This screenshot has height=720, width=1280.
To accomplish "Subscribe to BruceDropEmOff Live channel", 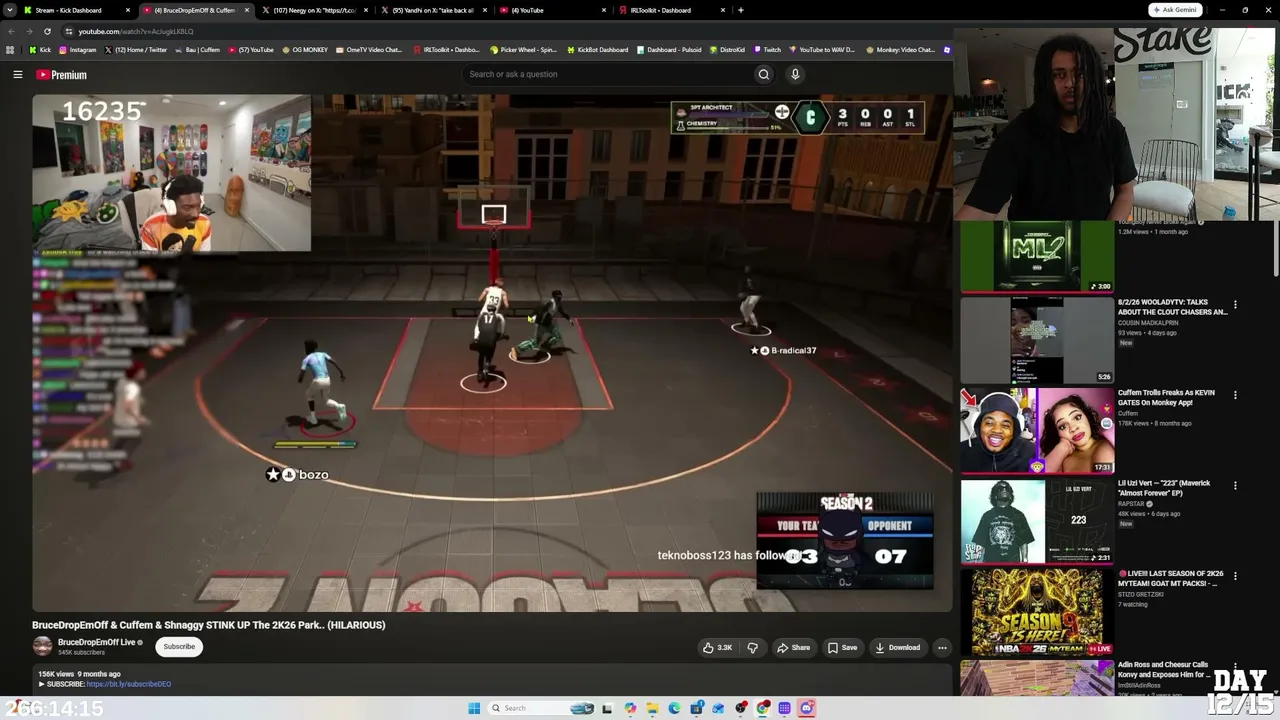I will pyautogui.click(x=180, y=647).
